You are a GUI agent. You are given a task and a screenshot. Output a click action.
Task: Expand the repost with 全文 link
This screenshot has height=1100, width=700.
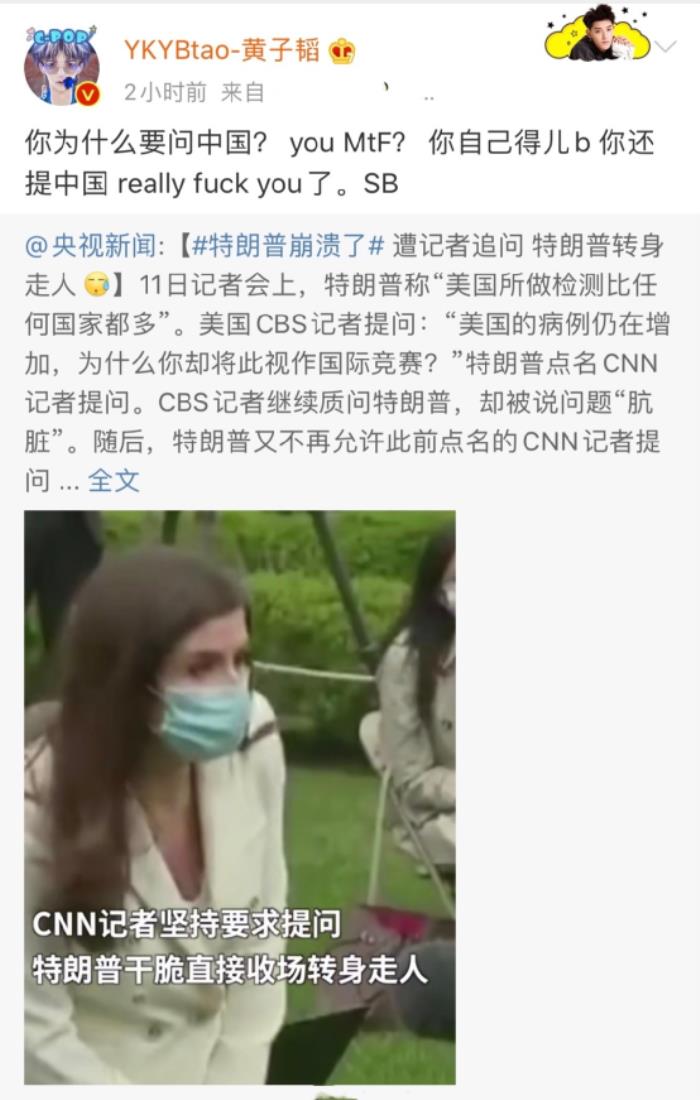(x=113, y=481)
